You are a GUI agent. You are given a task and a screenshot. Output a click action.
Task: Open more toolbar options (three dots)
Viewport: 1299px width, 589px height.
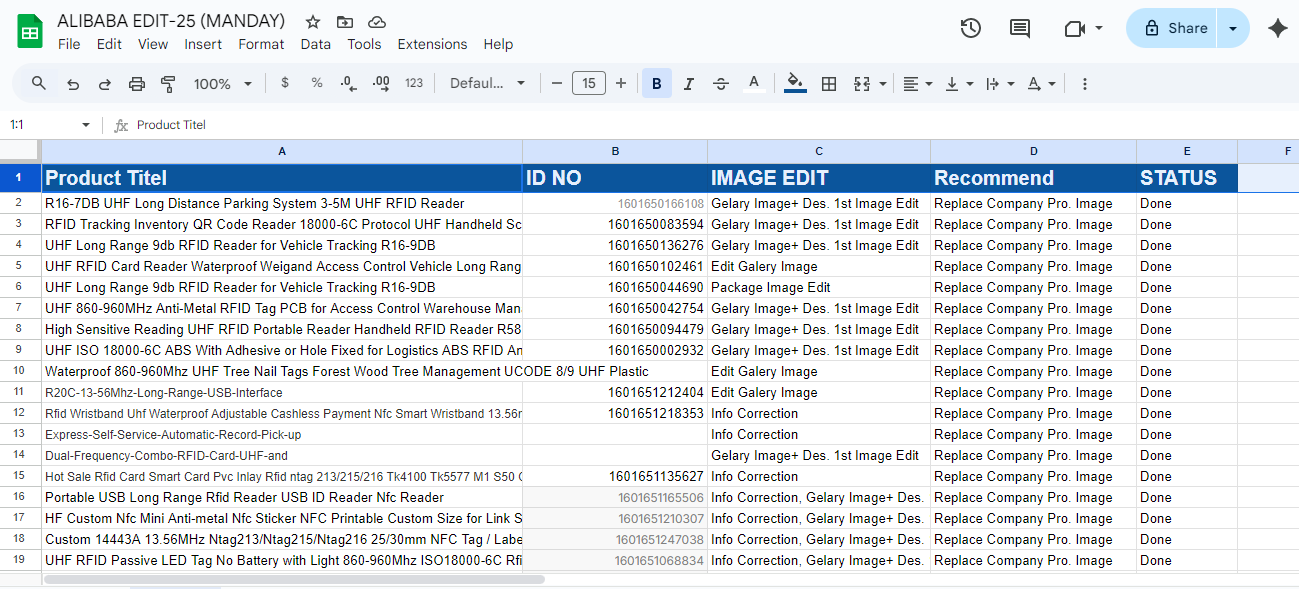coord(1084,84)
